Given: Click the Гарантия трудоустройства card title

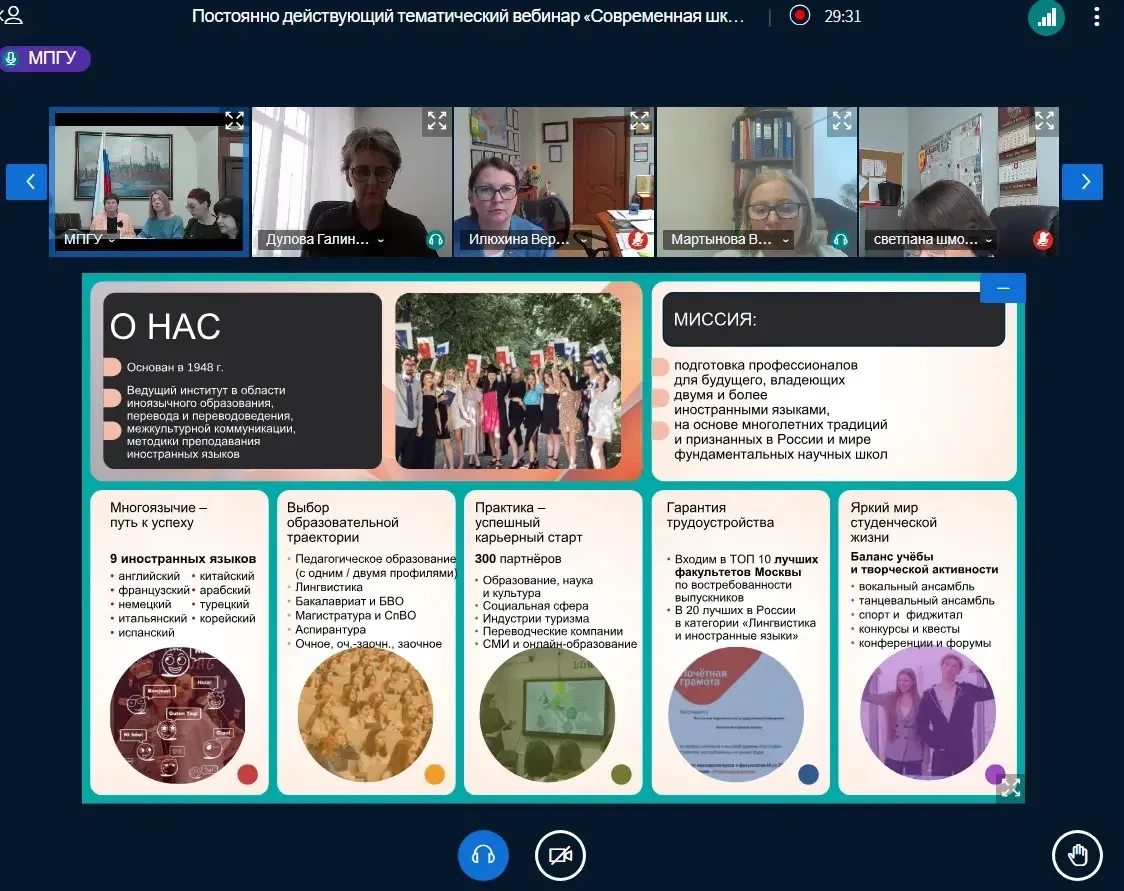Looking at the screenshot, I should pos(720,515).
